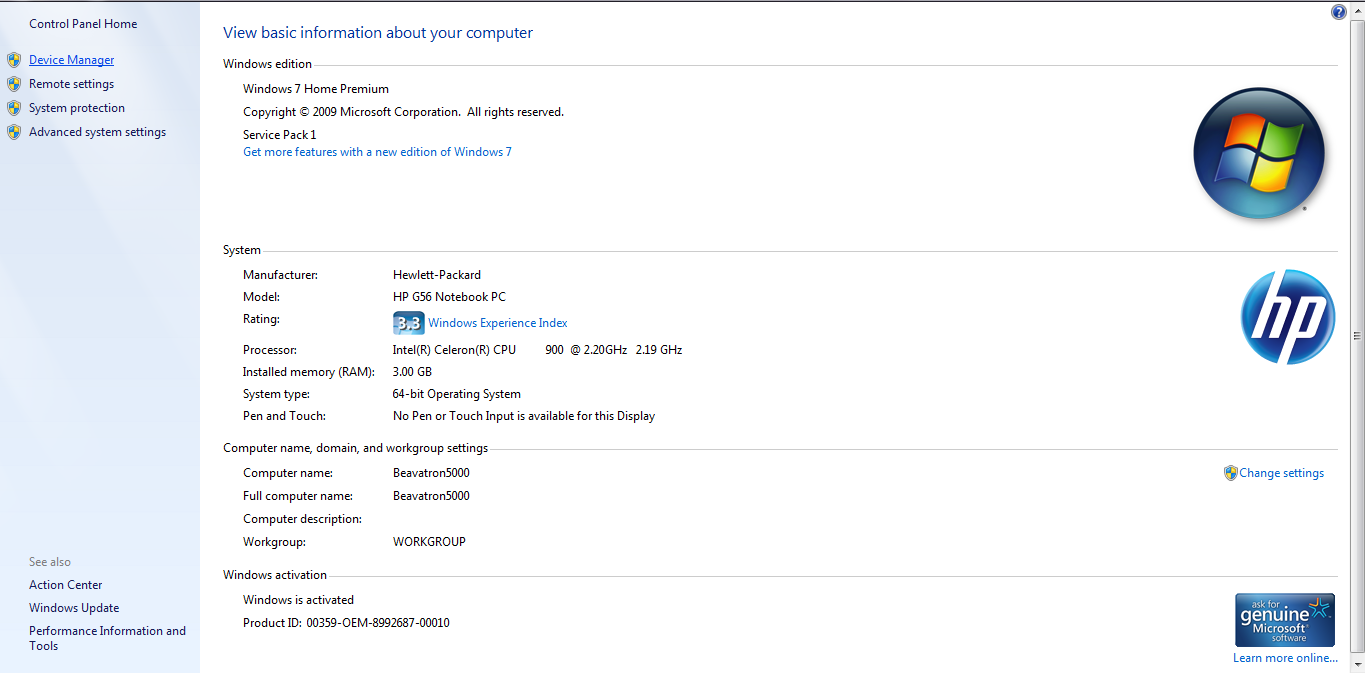Screen dimensions: 1365x673
Task: Click the '64-bit Operating System' value
Action: click(457, 394)
